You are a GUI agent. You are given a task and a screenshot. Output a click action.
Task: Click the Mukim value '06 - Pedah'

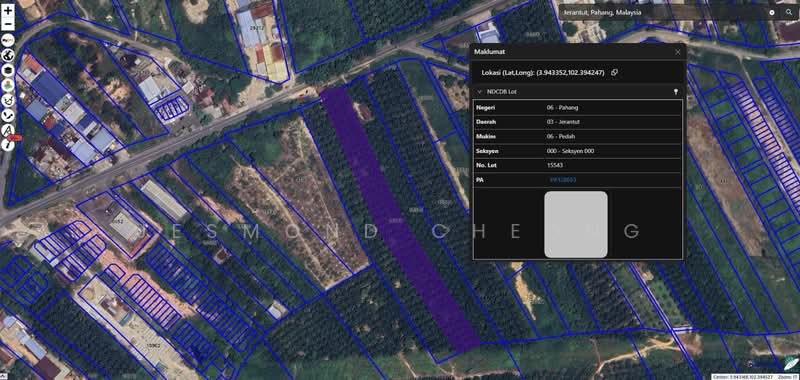tap(561, 136)
